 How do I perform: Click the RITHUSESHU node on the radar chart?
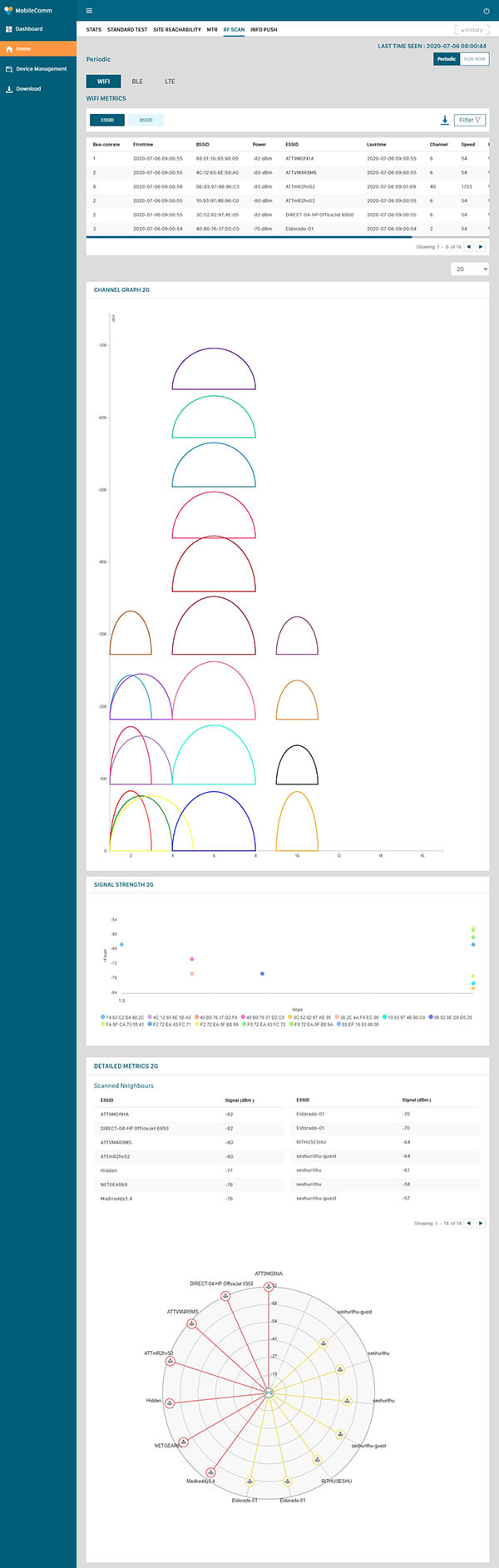[317, 1459]
